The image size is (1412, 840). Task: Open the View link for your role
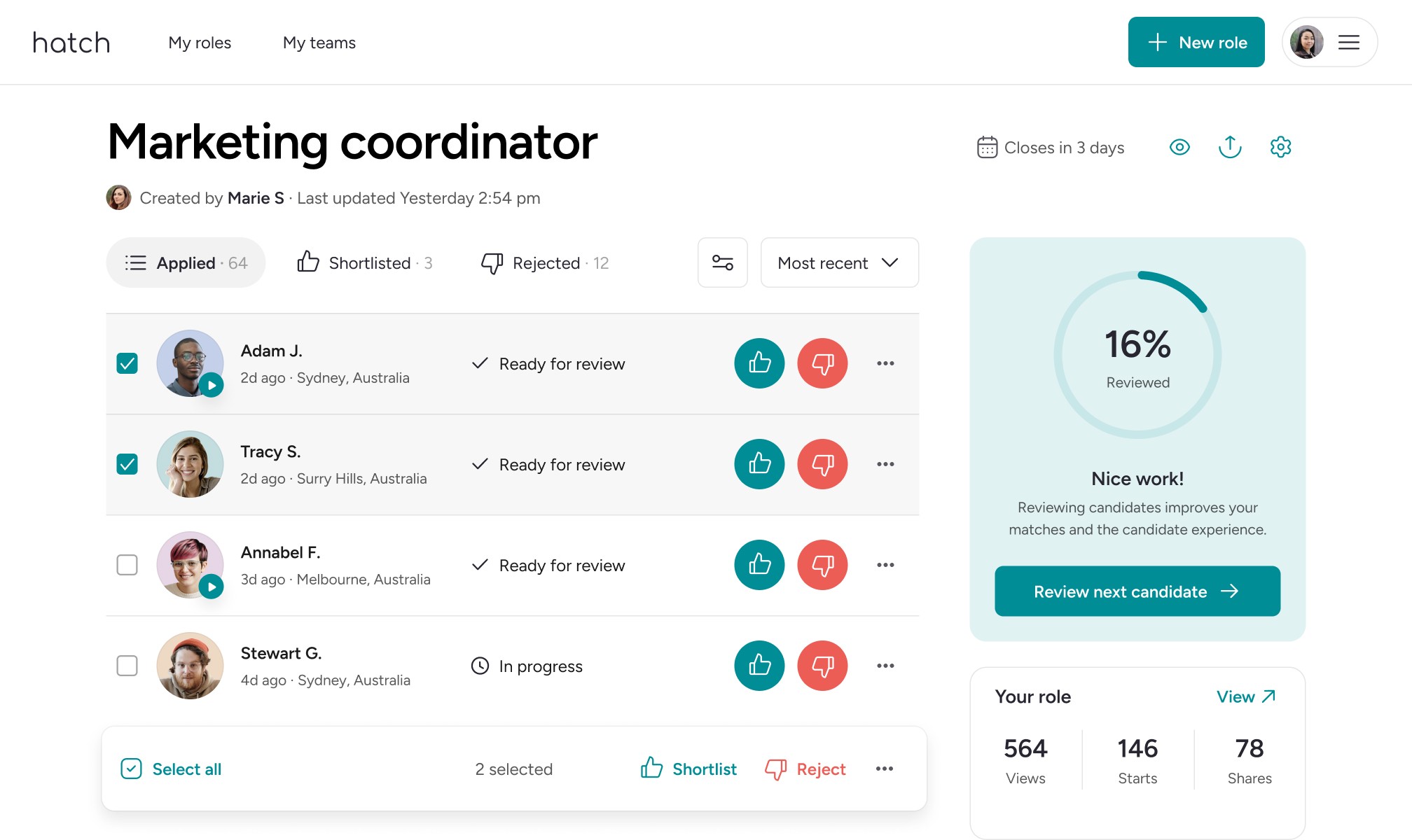(x=1245, y=696)
